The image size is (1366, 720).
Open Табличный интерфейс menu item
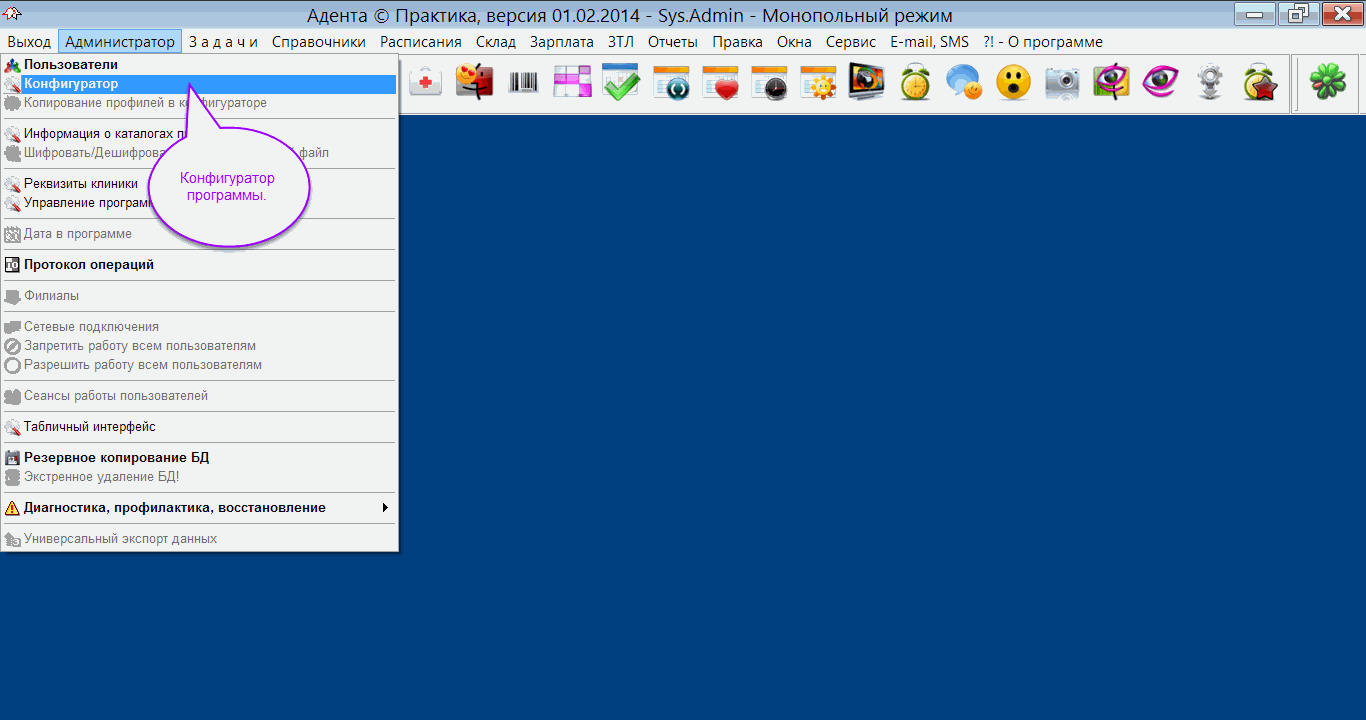tap(90, 427)
